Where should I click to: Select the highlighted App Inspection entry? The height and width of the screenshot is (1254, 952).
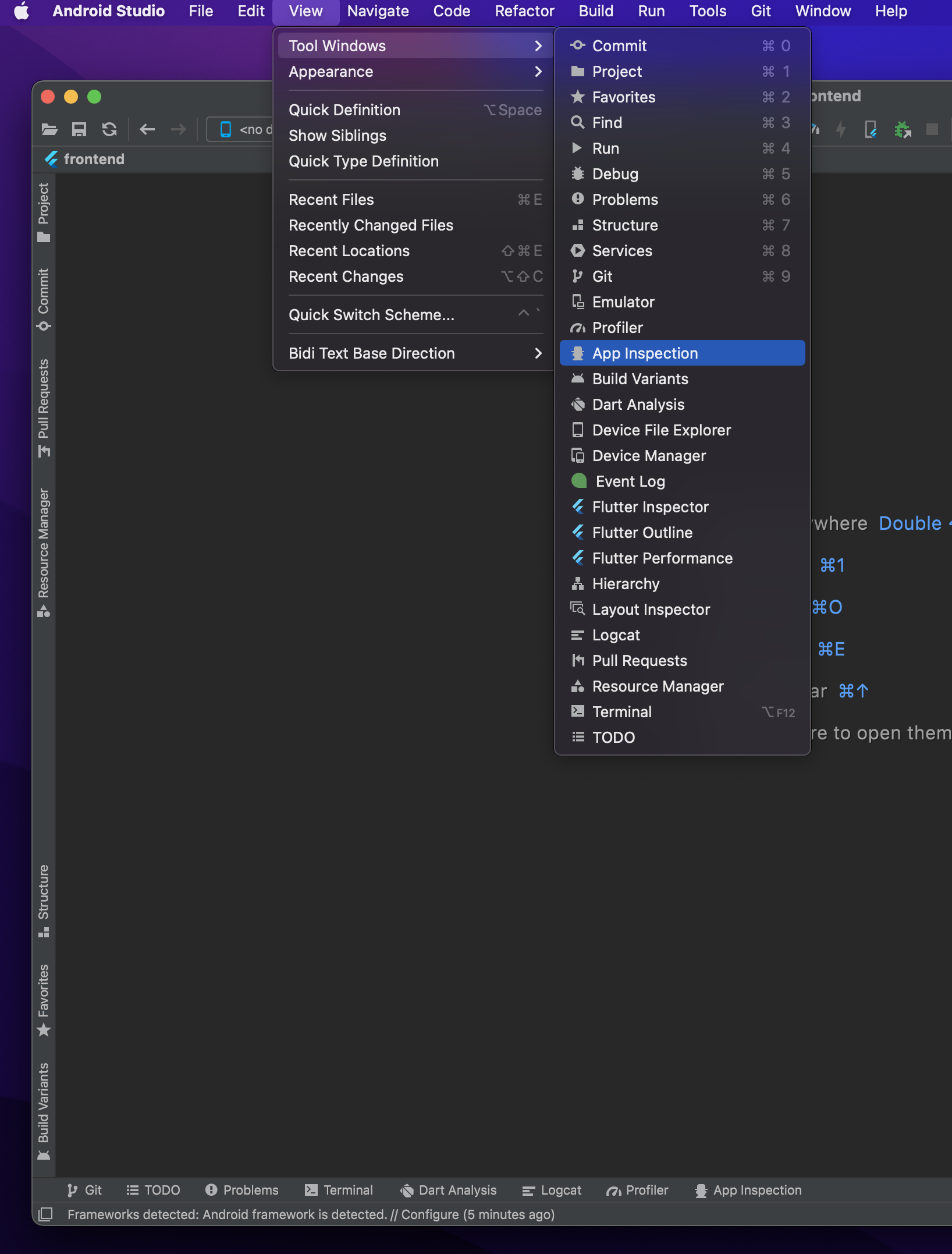[682, 353]
